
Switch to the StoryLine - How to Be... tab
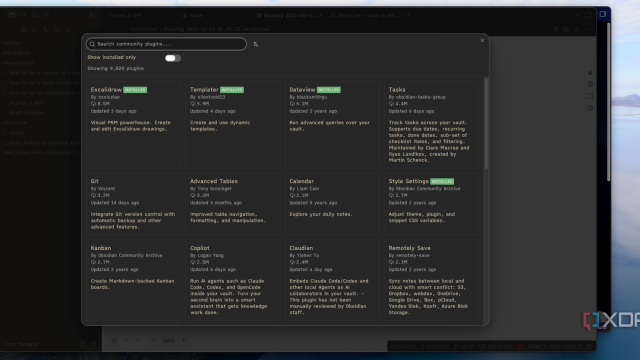[x=364, y=15]
